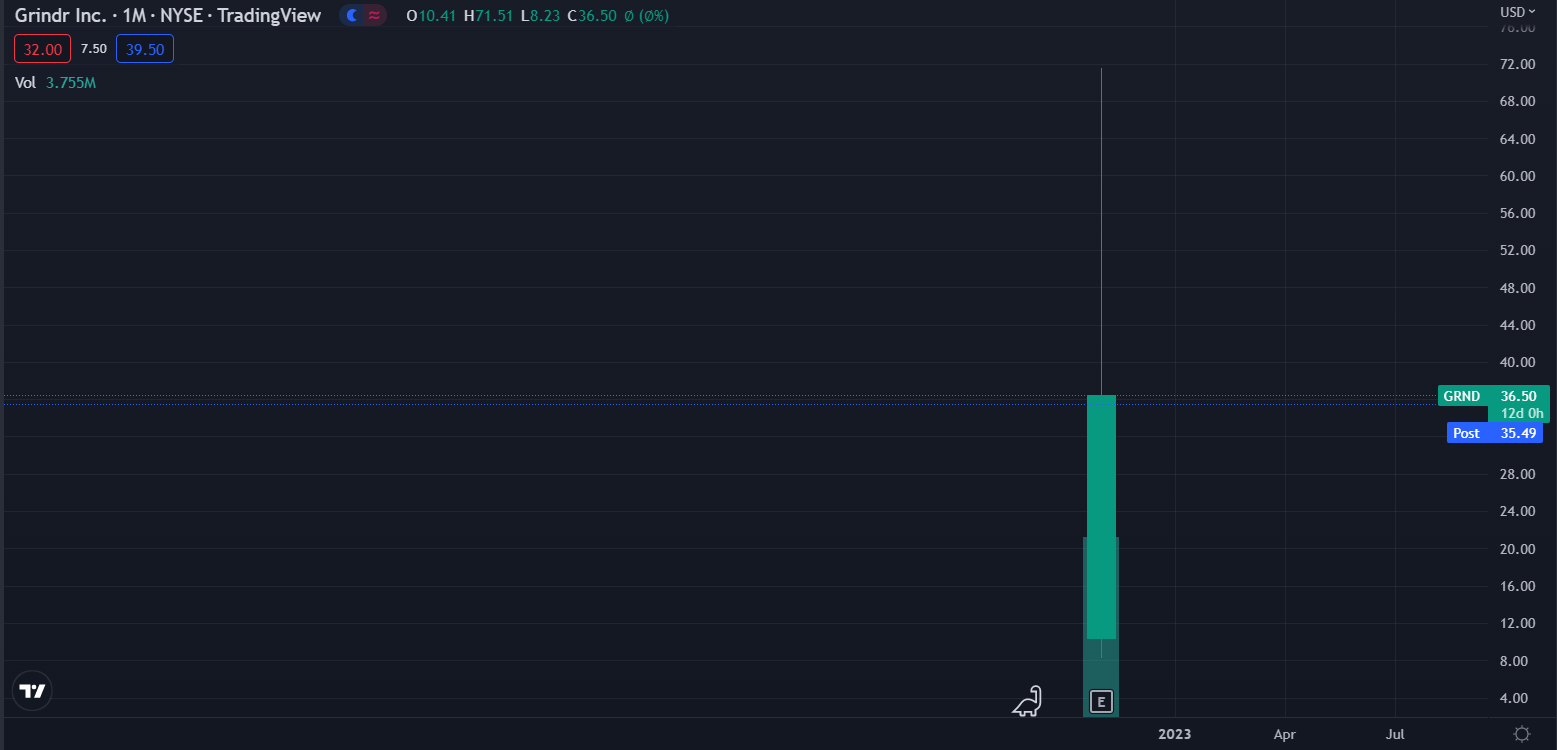Click the Vol indicator label
The height and width of the screenshot is (750, 1557).
click(x=25, y=83)
